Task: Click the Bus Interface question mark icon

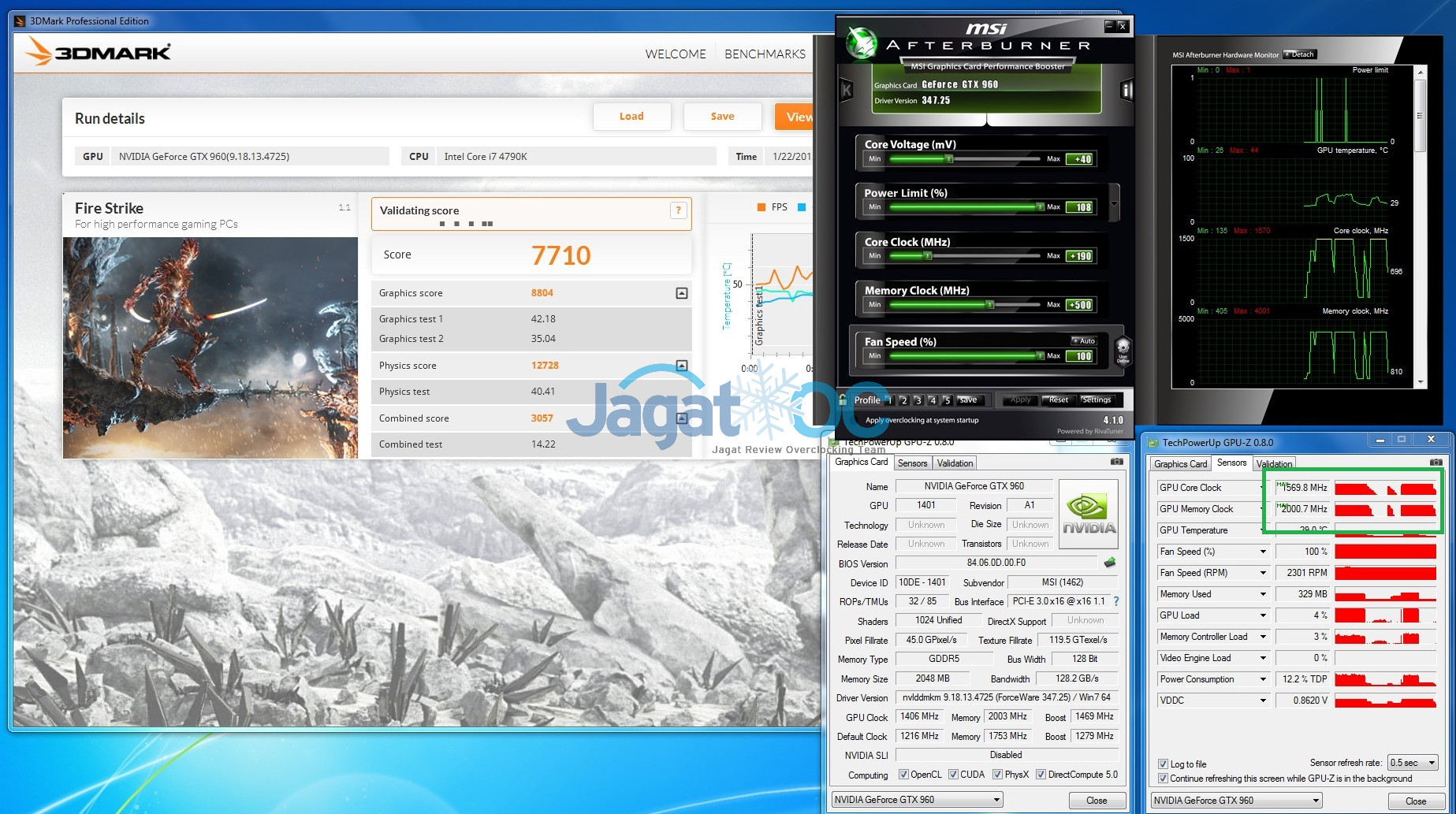Action: click(x=1116, y=601)
